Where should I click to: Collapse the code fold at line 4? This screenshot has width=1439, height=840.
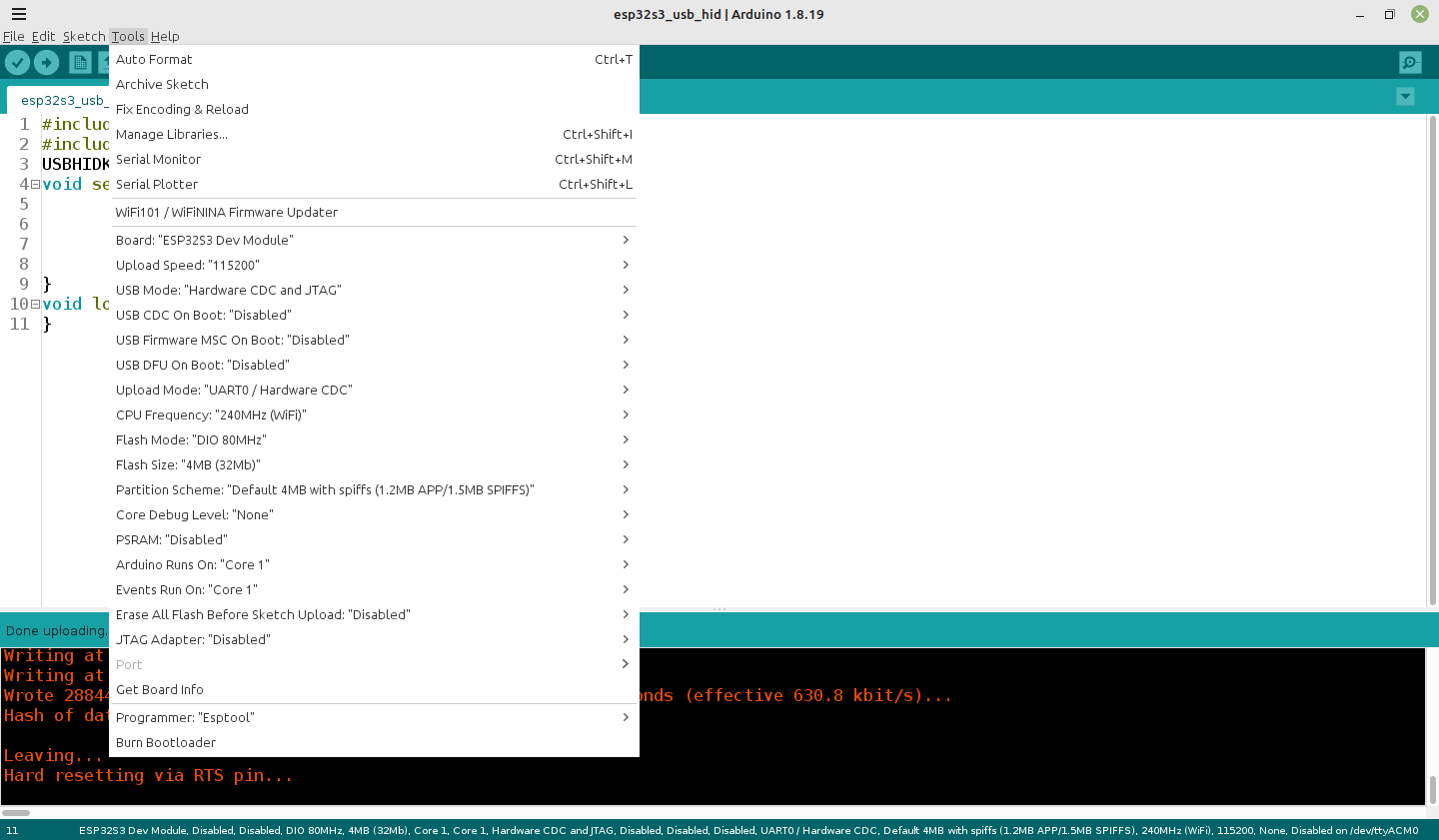[35, 184]
